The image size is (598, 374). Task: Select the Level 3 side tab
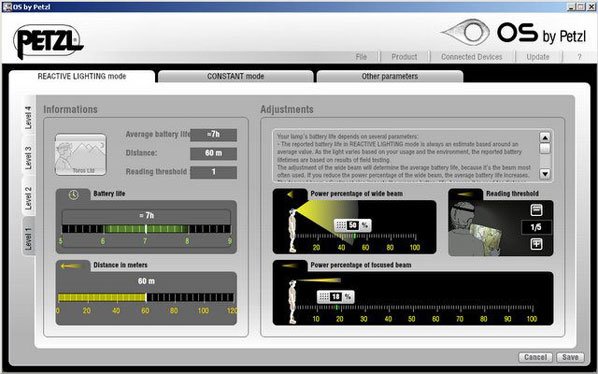click(x=28, y=158)
